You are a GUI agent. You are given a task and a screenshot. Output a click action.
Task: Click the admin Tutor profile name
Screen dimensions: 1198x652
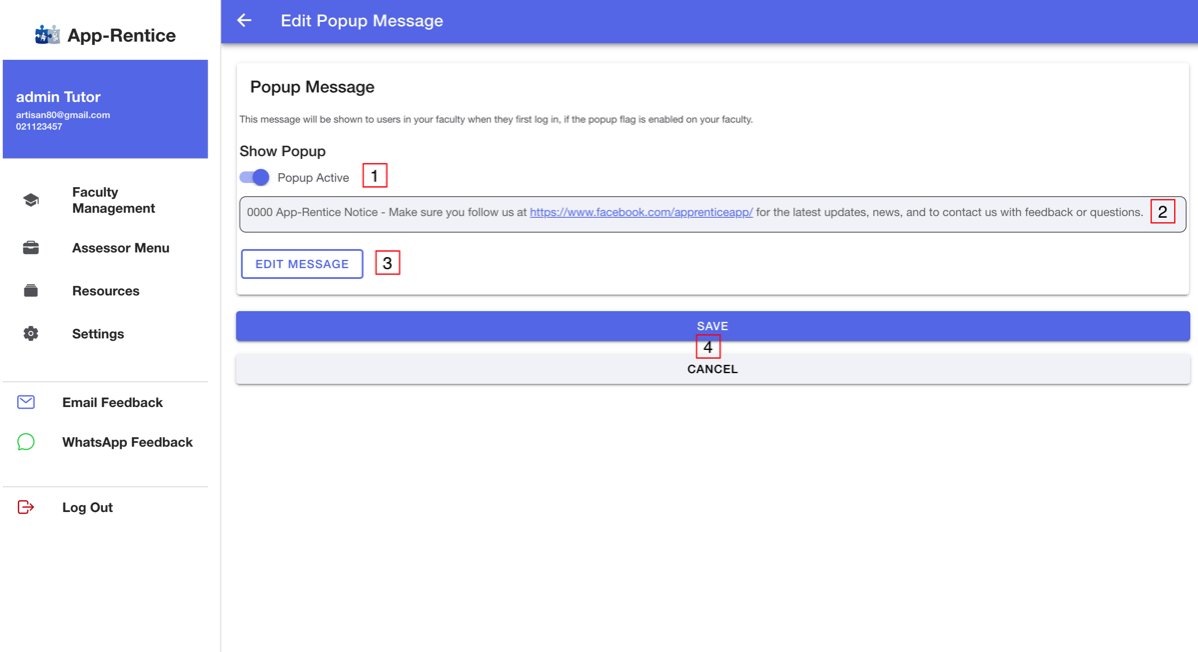click(x=58, y=97)
